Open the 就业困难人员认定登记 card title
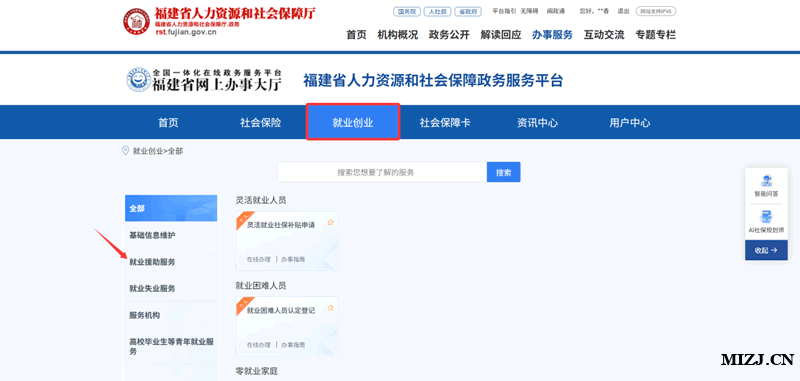This screenshot has width=800, height=381. click(281, 310)
